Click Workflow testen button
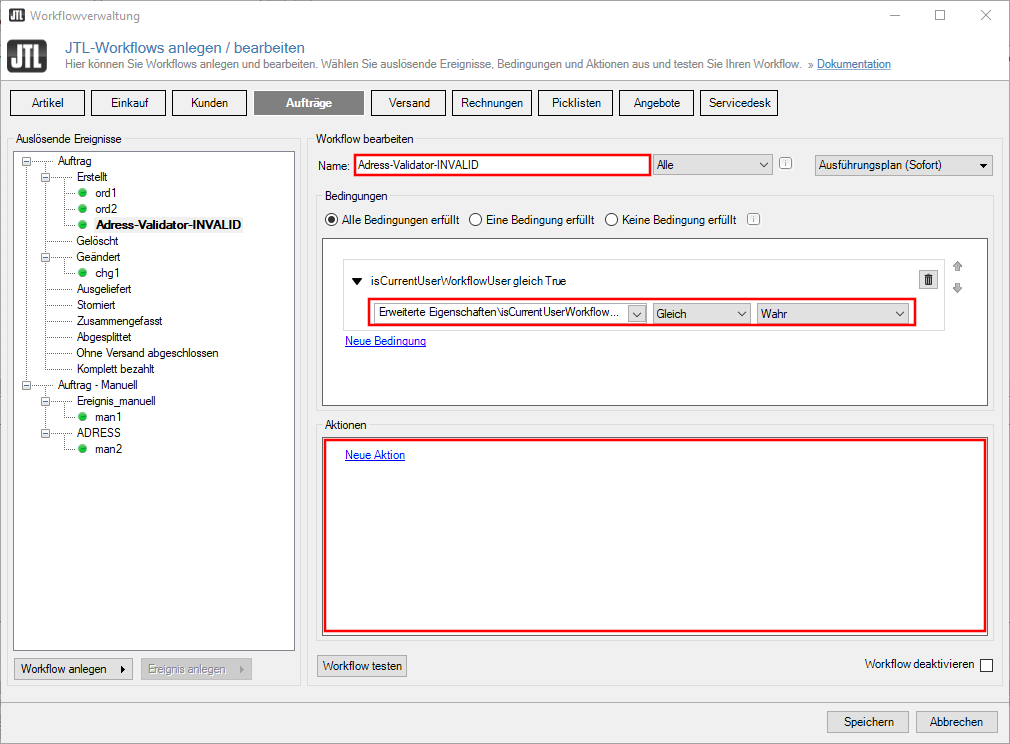The height and width of the screenshot is (744, 1010). [x=362, y=666]
